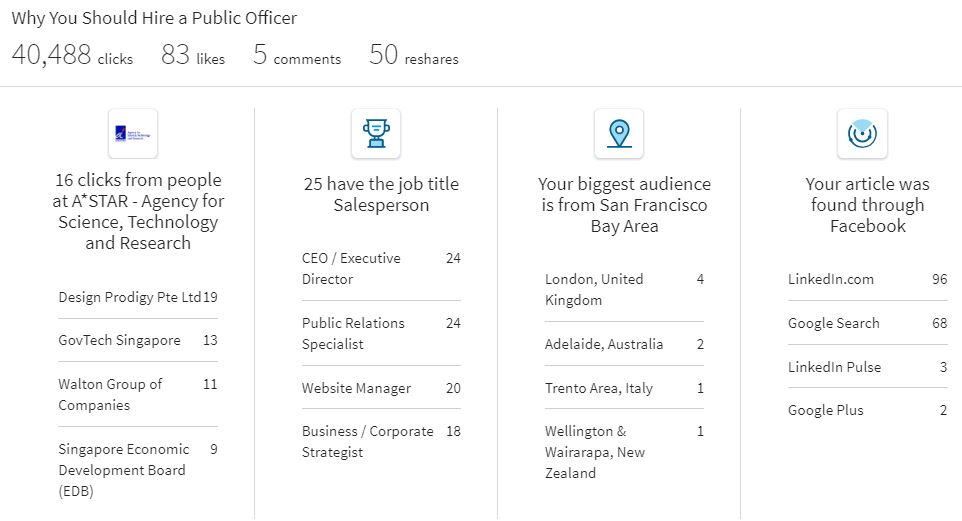Image resolution: width=962 pixels, height=521 pixels.
Task: Select the Singapore Economic Development Board row
Action: (138, 469)
